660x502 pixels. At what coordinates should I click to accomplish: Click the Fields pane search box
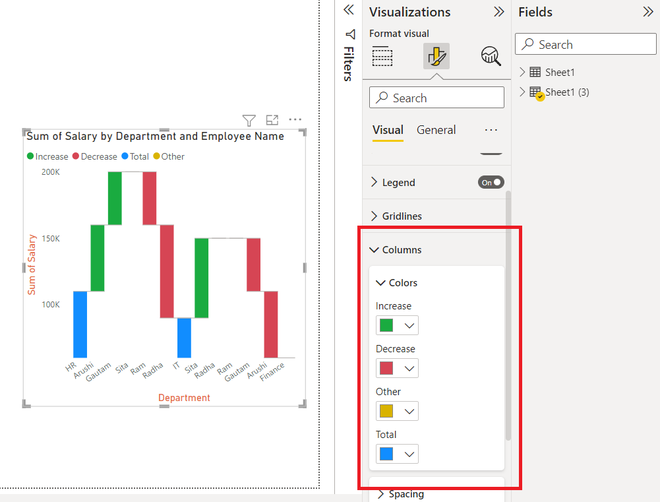(585, 44)
